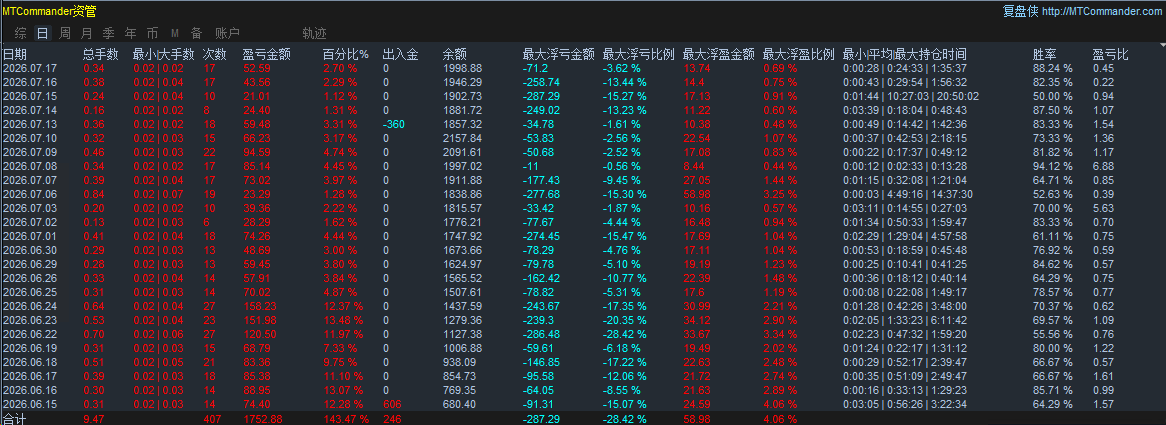The image size is (1166, 425).
Task: Open the 周 weekly tab
Action: coord(65,33)
